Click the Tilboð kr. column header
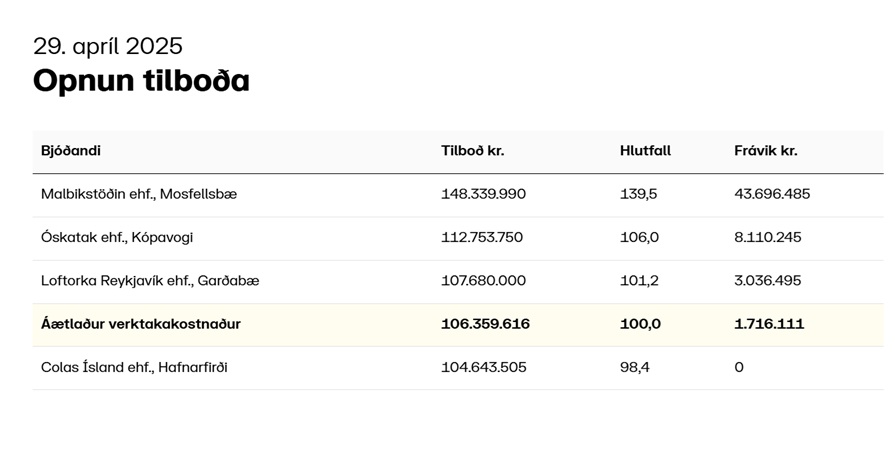 (x=473, y=151)
